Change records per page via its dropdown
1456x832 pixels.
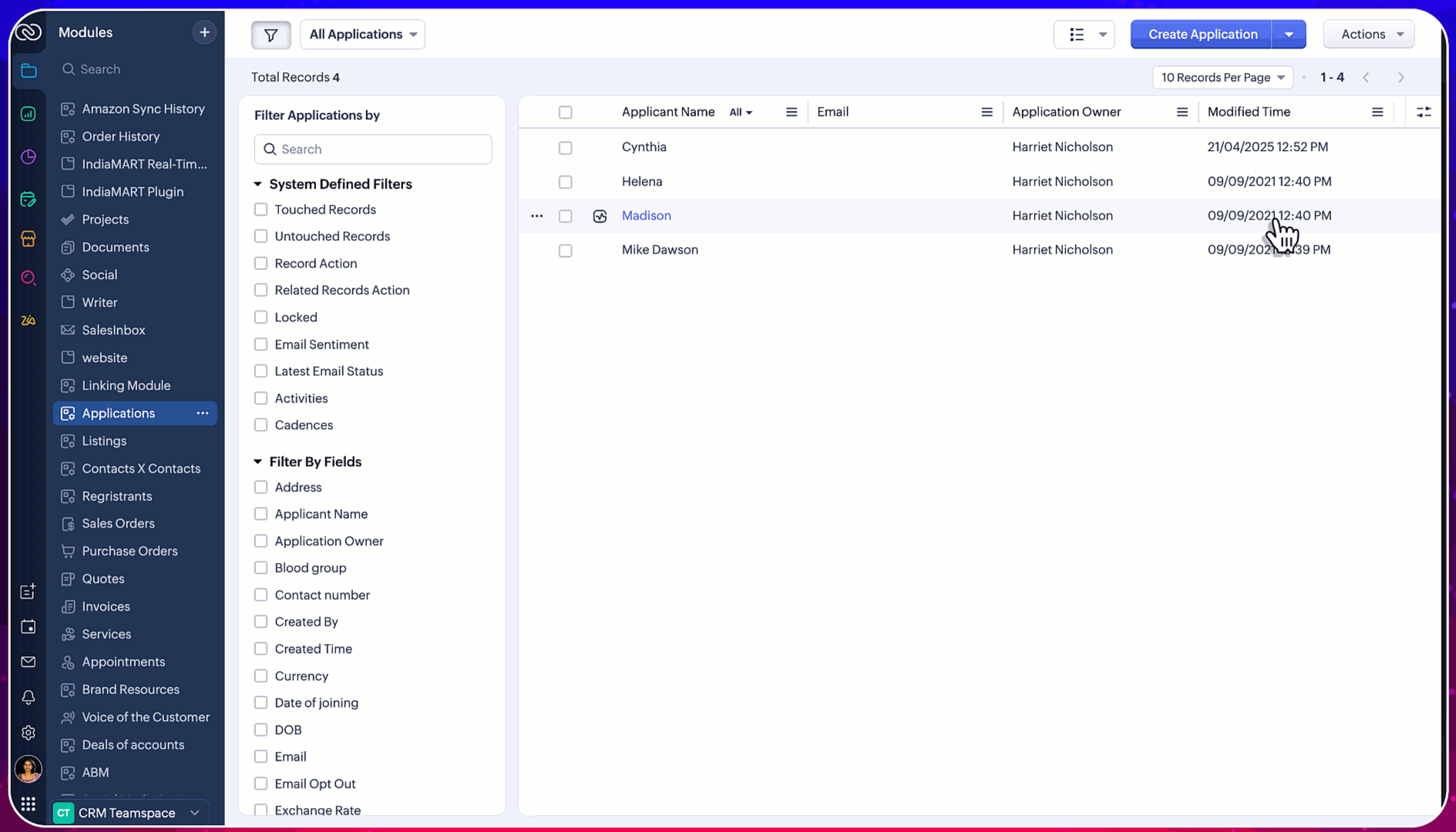(1222, 77)
